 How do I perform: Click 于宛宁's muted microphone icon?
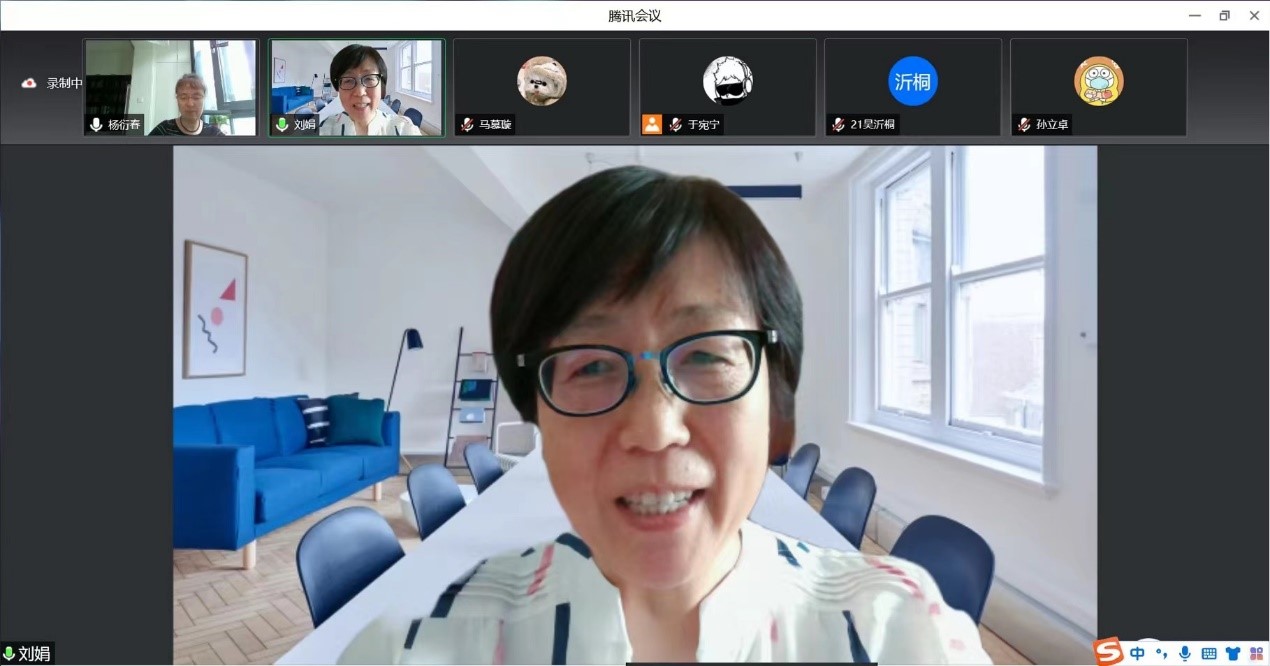(676, 125)
